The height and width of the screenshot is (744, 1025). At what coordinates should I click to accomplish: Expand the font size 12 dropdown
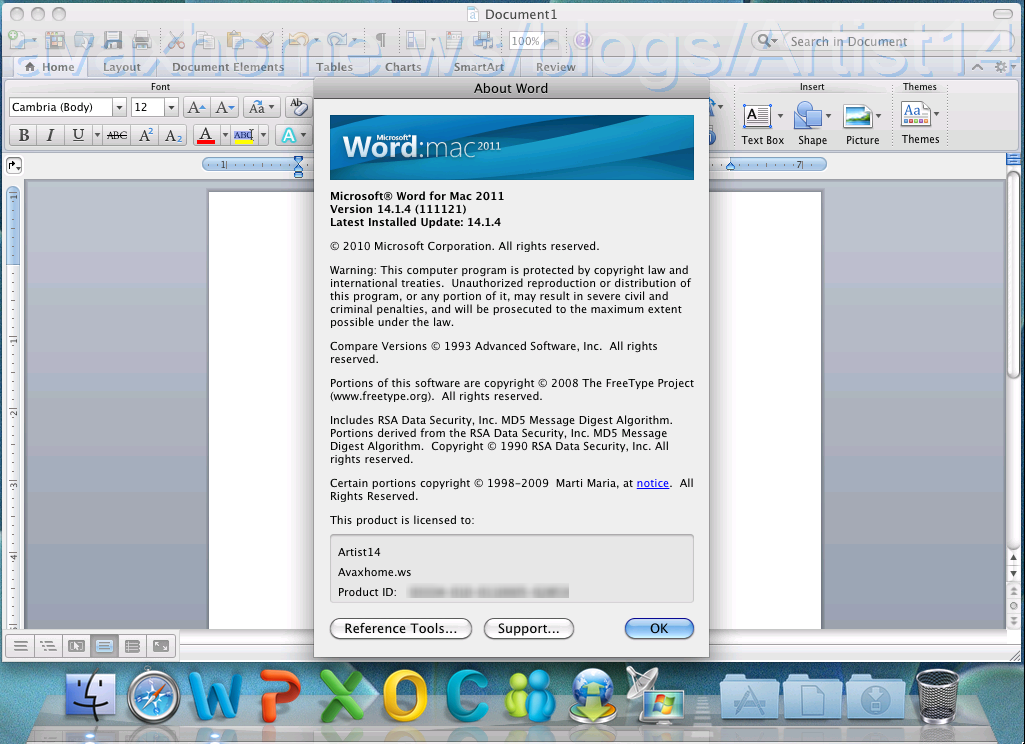pos(171,107)
